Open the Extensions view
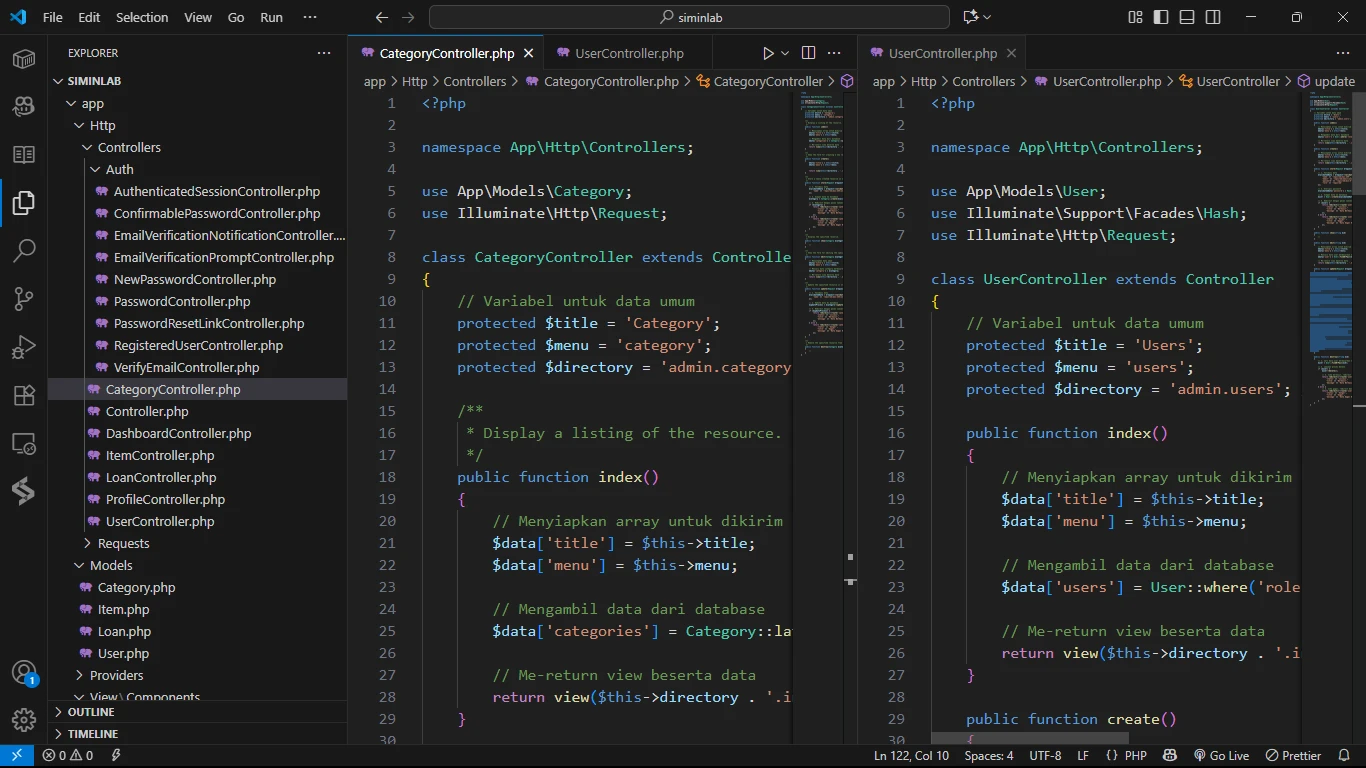The height and width of the screenshot is (768, 1366). click(24, 394)
